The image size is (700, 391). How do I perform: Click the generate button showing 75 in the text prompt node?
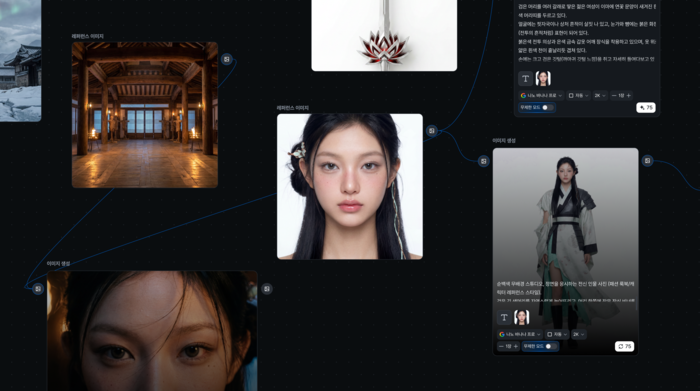pyautogui.click(x=646, y=108)
